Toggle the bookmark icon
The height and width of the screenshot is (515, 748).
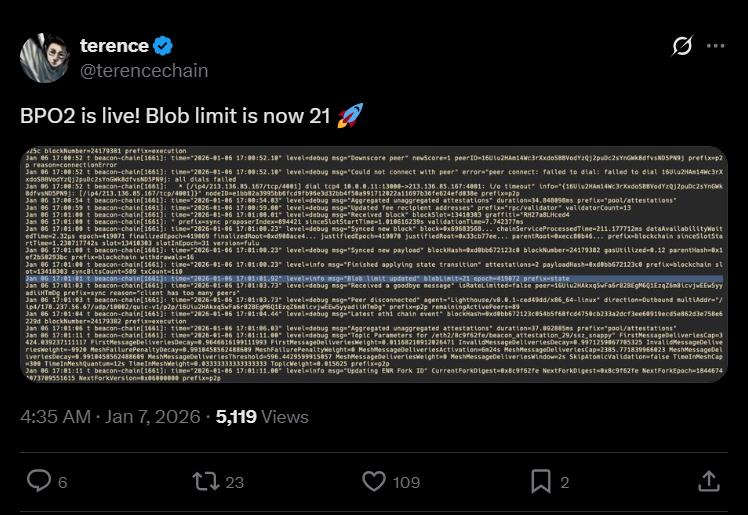(539, 482)
